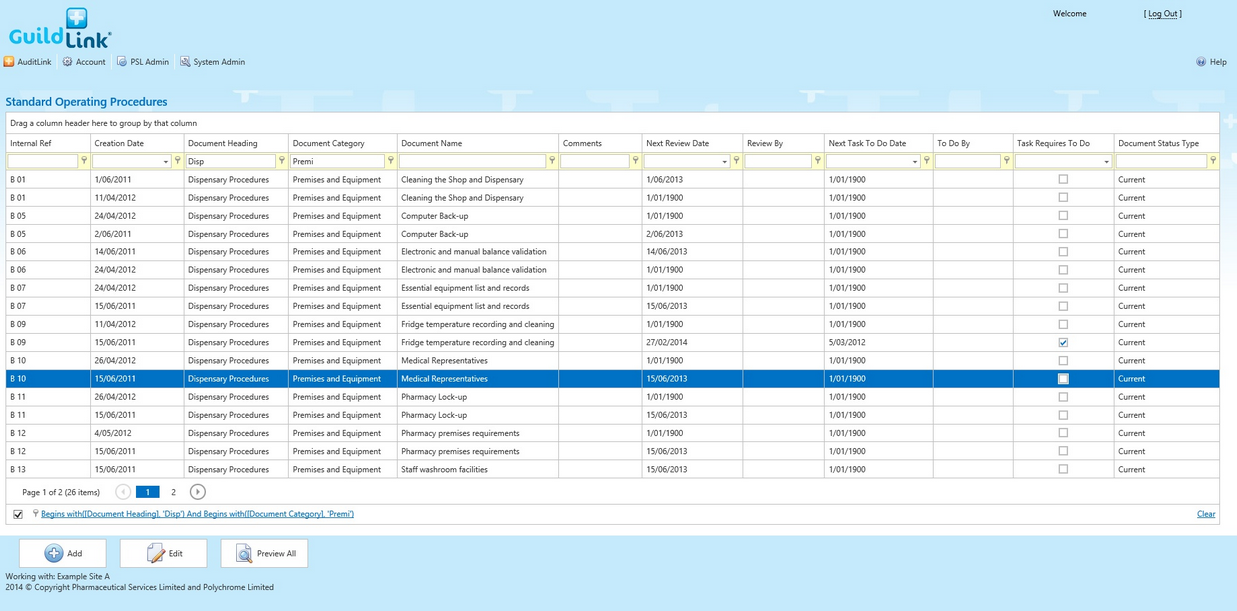
Task: Click the filter icon for Internal Ref column
Action: (x=84, y=161)
